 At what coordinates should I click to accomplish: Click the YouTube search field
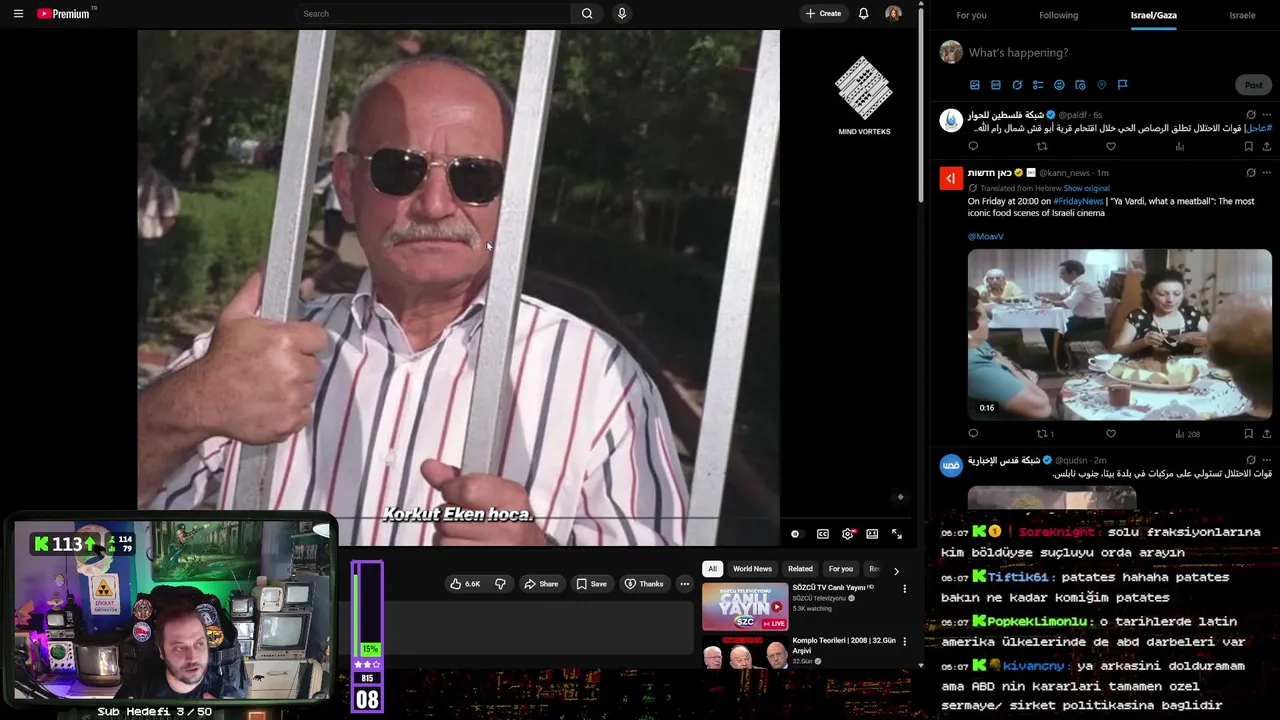pos(433,14)
